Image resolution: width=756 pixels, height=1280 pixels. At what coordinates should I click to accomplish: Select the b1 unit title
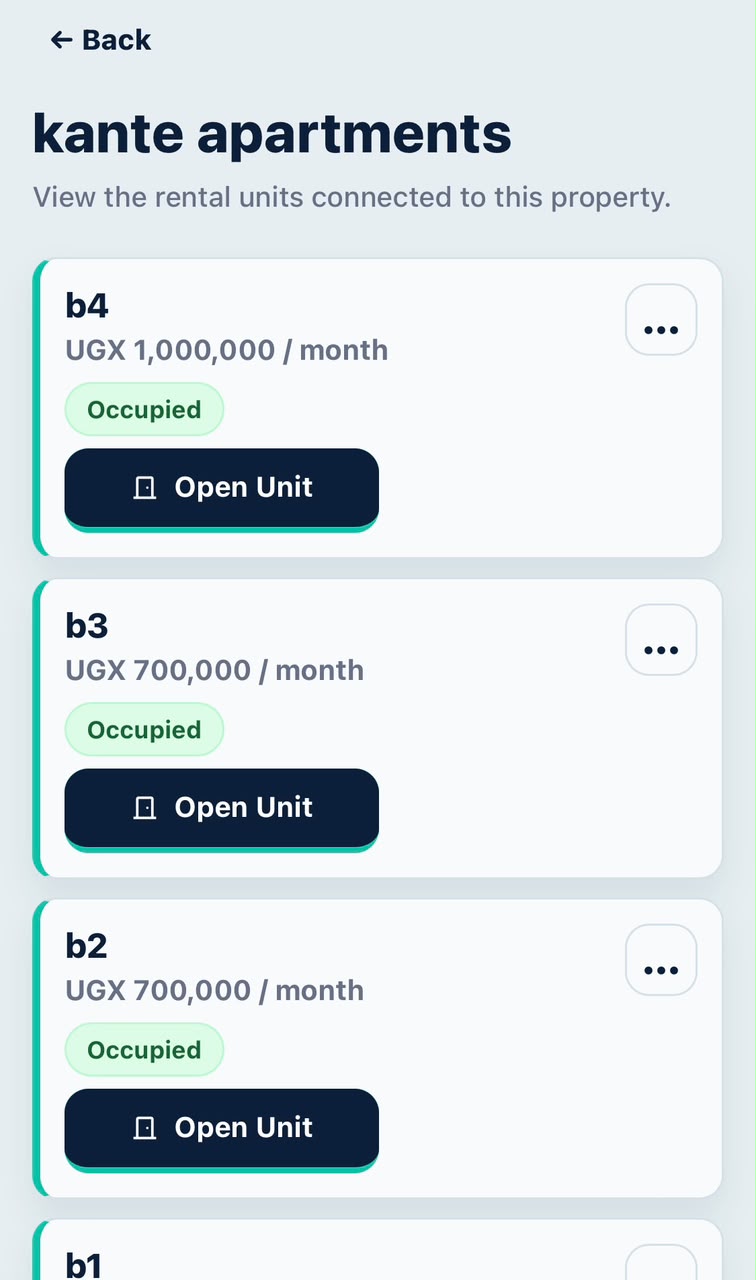(84, 1265)
